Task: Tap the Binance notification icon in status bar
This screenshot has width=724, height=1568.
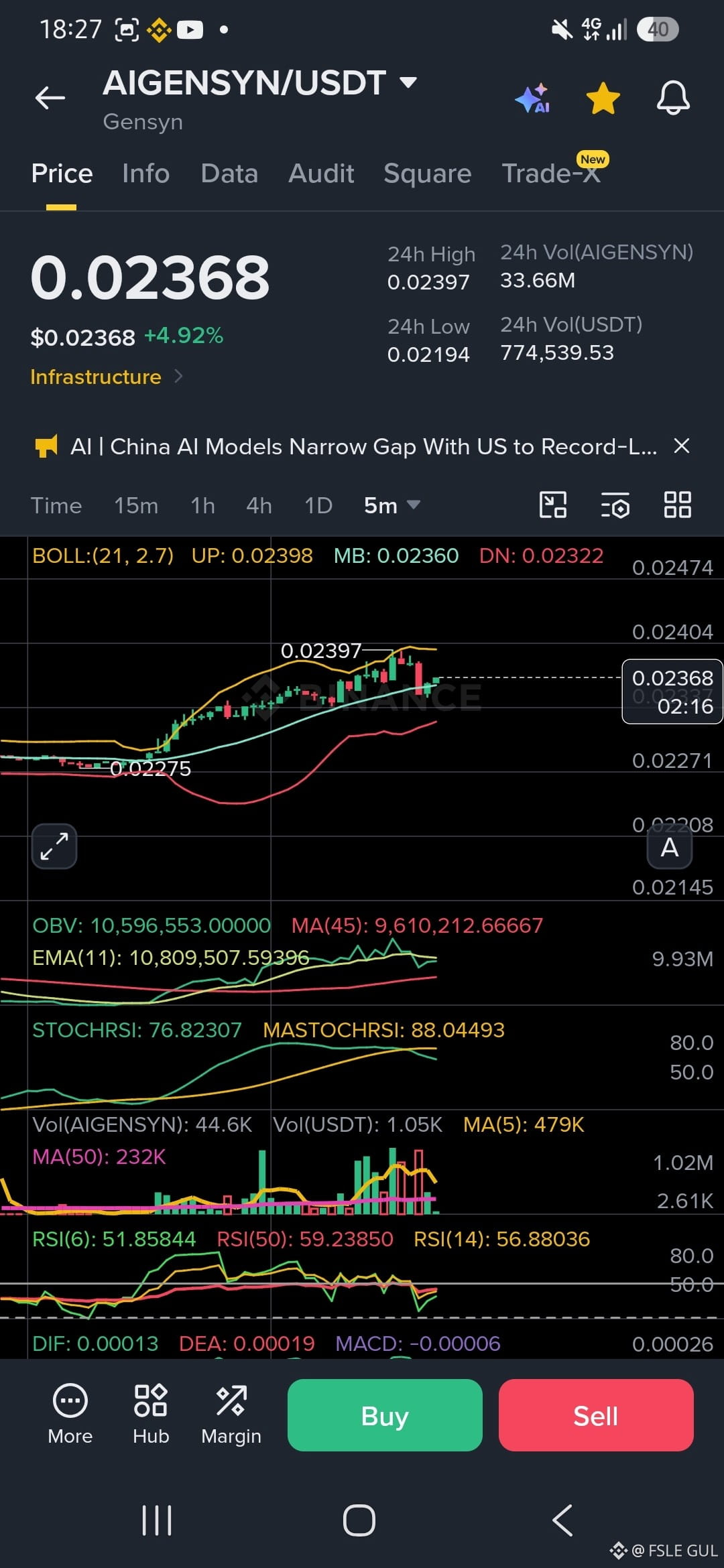Action: pyautogui.click(x=160, y=29)
